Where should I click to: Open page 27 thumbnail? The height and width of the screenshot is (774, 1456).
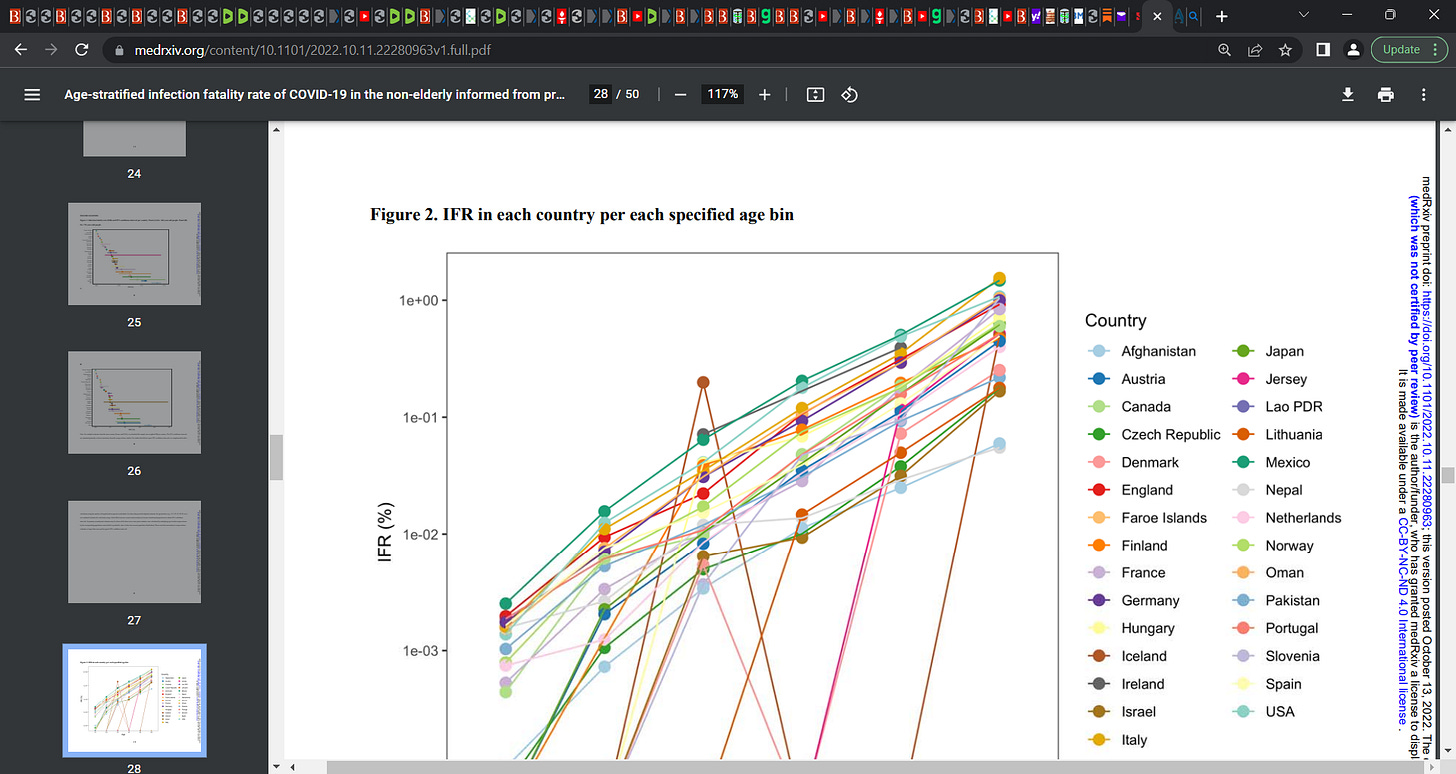134,551
